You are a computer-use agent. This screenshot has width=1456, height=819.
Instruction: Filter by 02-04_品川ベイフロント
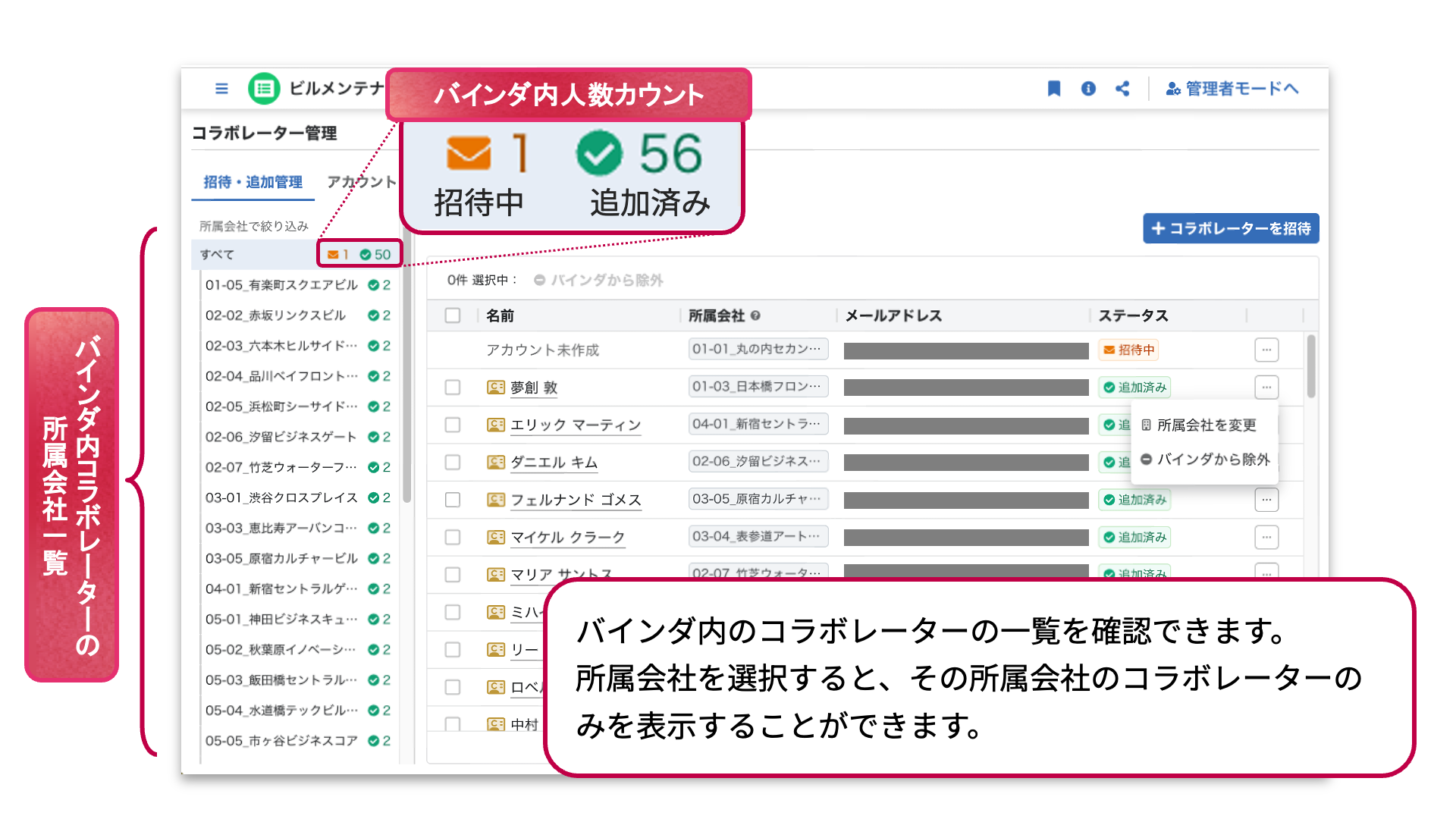pos(298,376)
